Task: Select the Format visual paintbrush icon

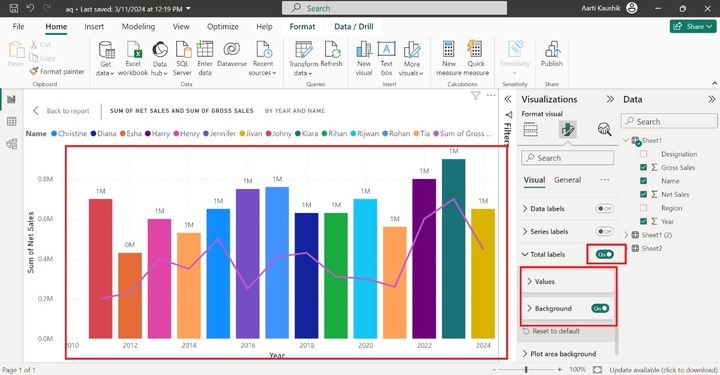Action: 568,130
